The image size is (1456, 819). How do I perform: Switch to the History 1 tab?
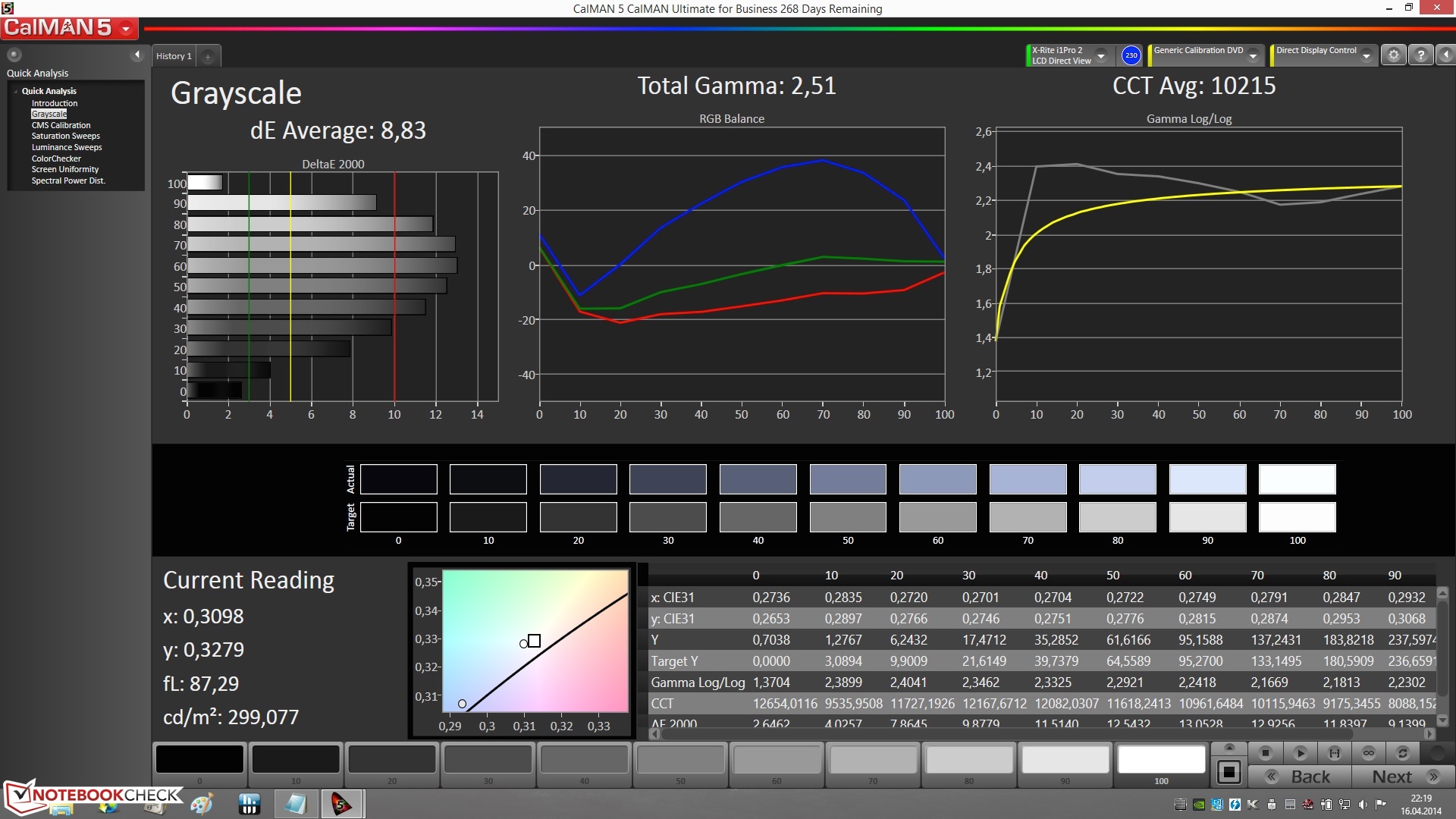click(174, 56)
